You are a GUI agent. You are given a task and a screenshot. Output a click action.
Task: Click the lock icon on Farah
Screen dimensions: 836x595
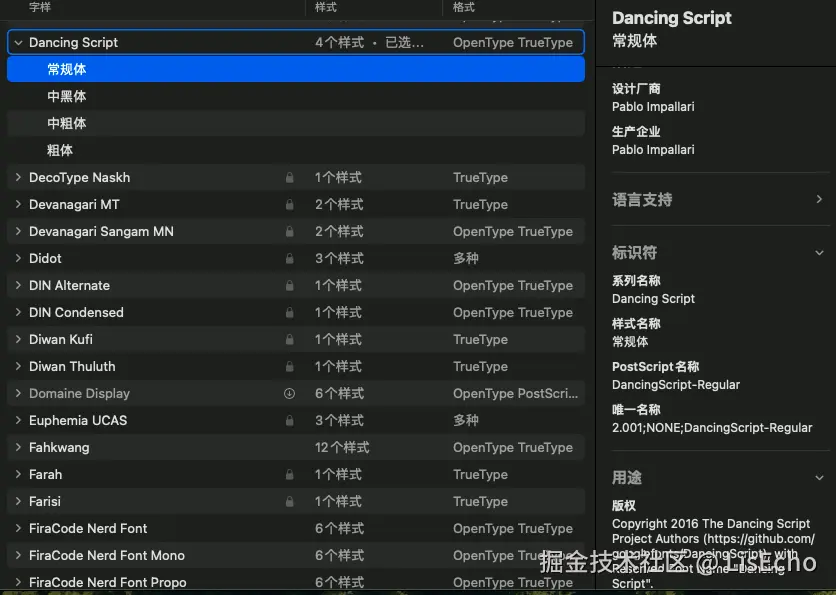pos(290,475)
